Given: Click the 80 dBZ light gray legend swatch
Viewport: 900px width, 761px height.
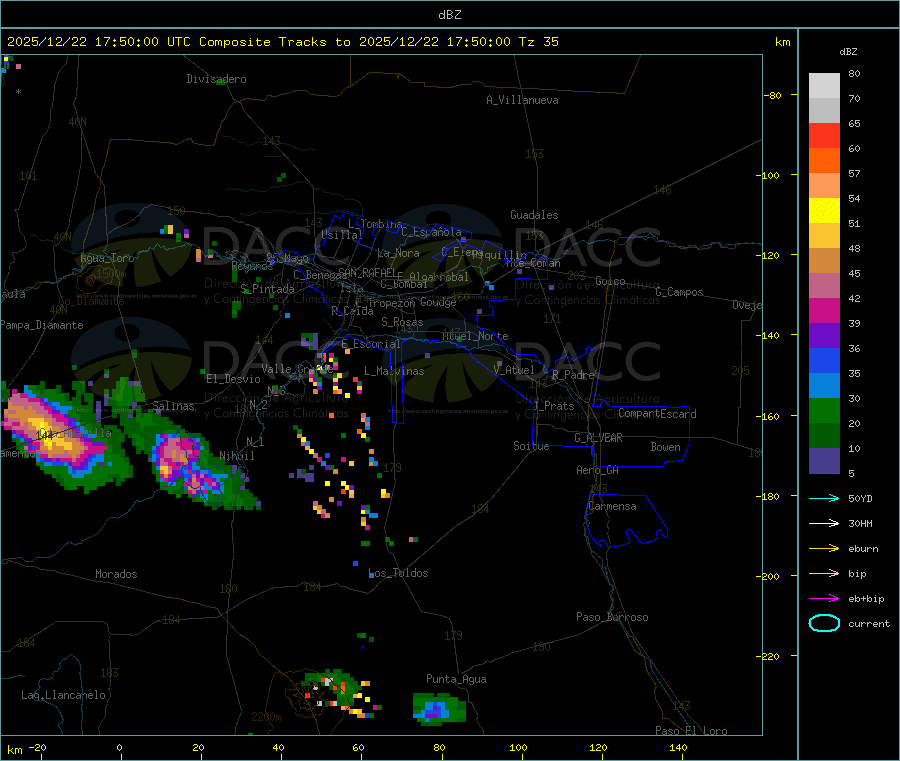Looking at the screenshot, I should pos(824,86).
